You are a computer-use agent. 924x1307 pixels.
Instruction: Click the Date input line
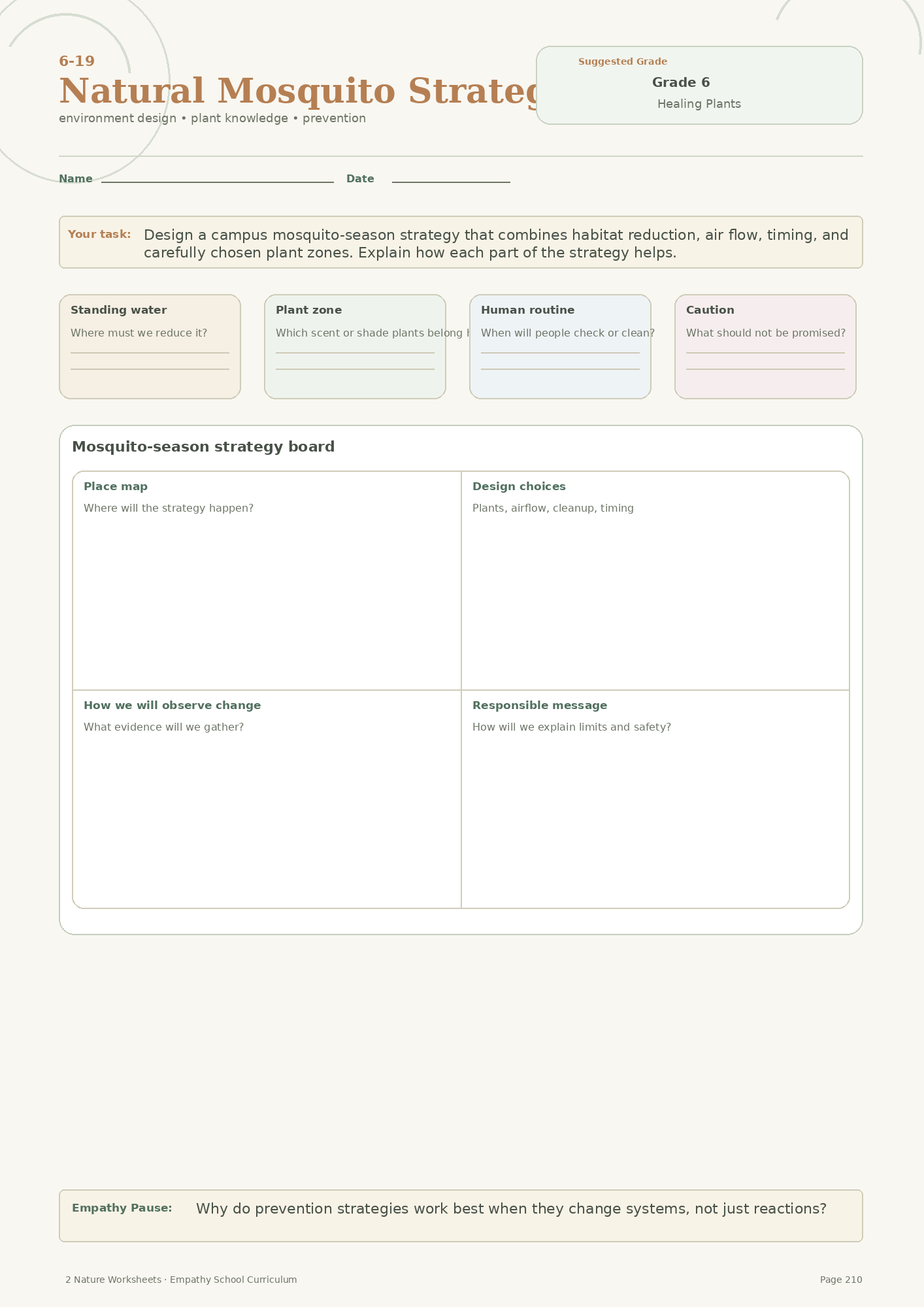tap(451, 181)
